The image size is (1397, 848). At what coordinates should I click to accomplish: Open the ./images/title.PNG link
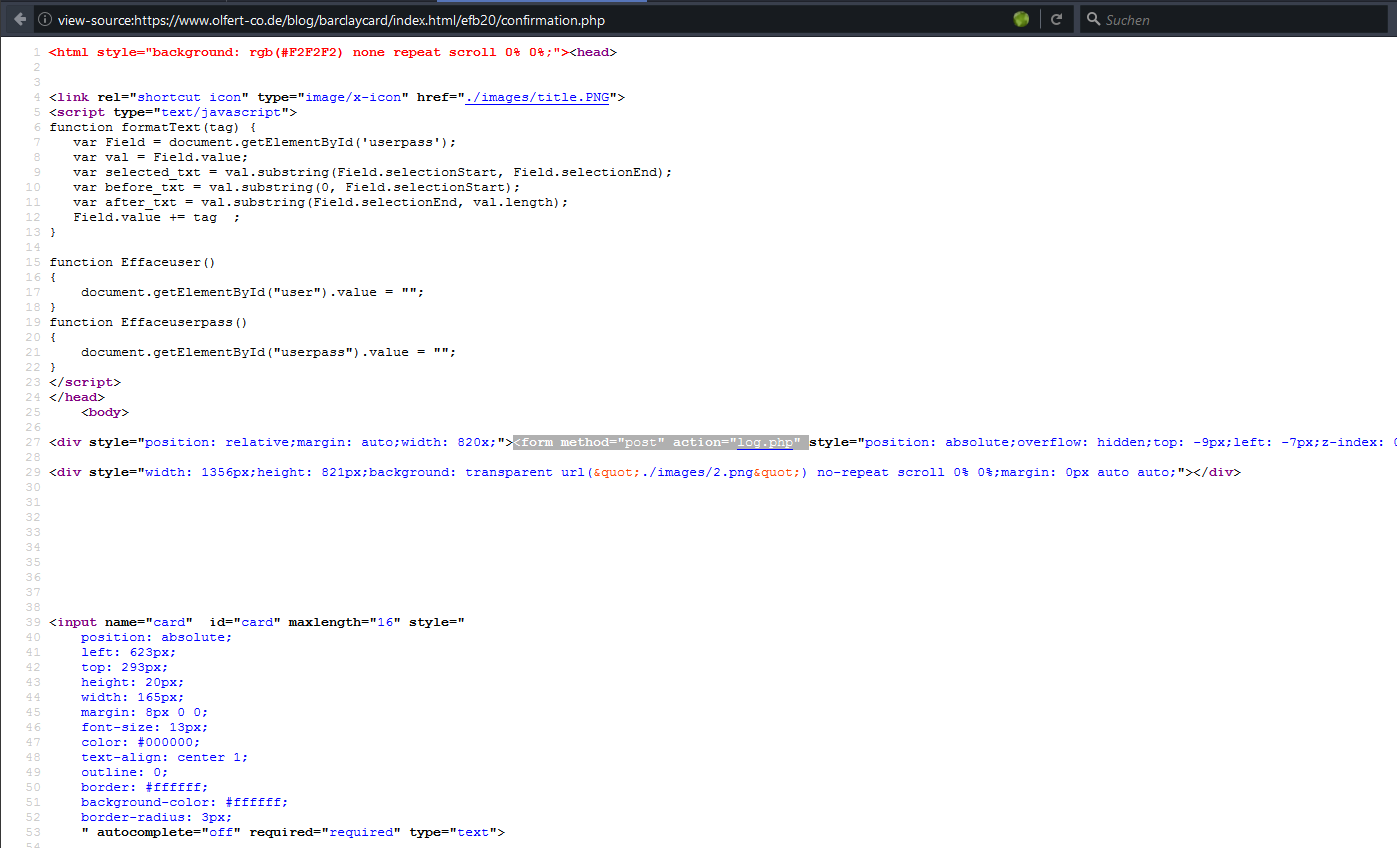pos(537,97)
